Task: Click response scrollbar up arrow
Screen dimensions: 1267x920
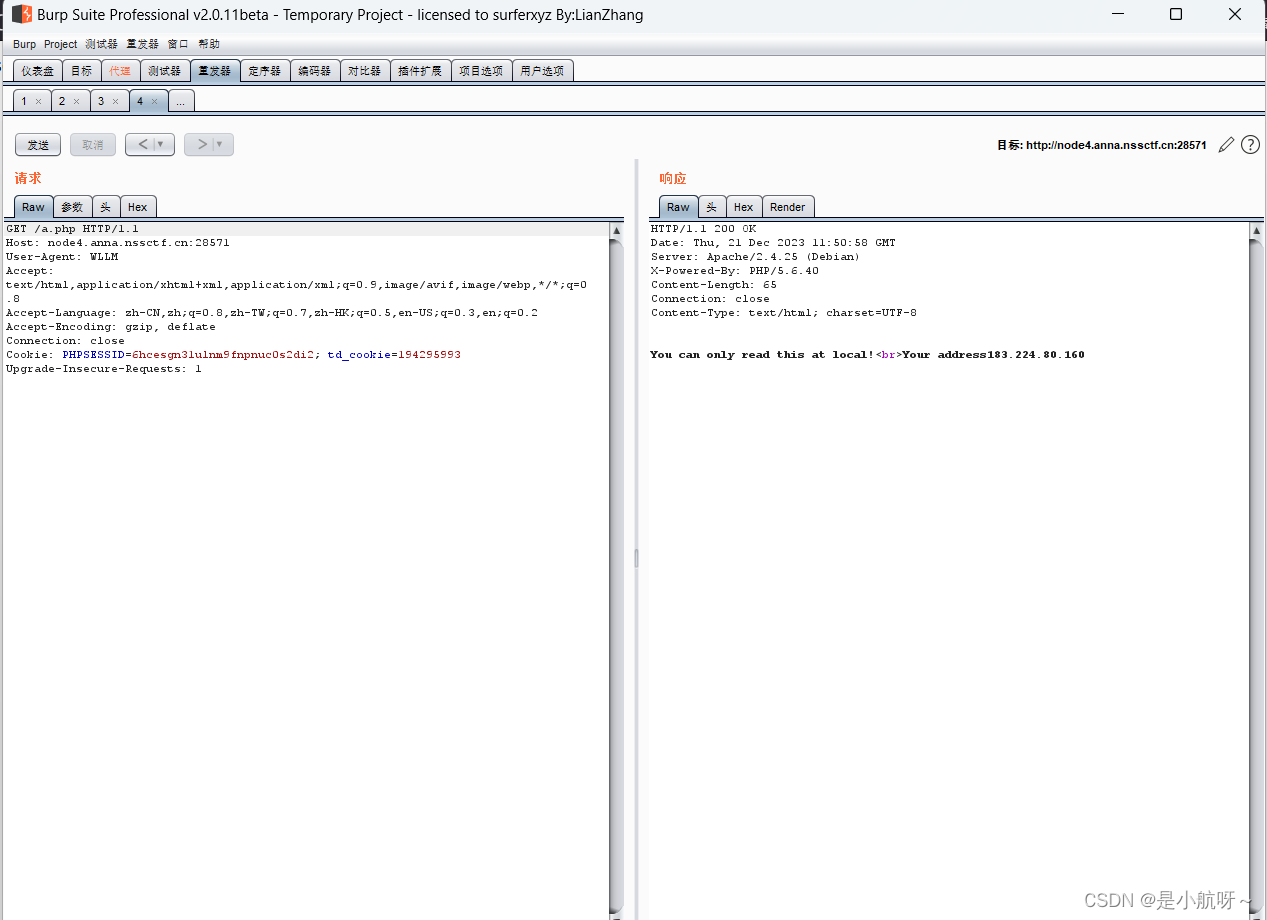Action: click(x=1256, y=231)
